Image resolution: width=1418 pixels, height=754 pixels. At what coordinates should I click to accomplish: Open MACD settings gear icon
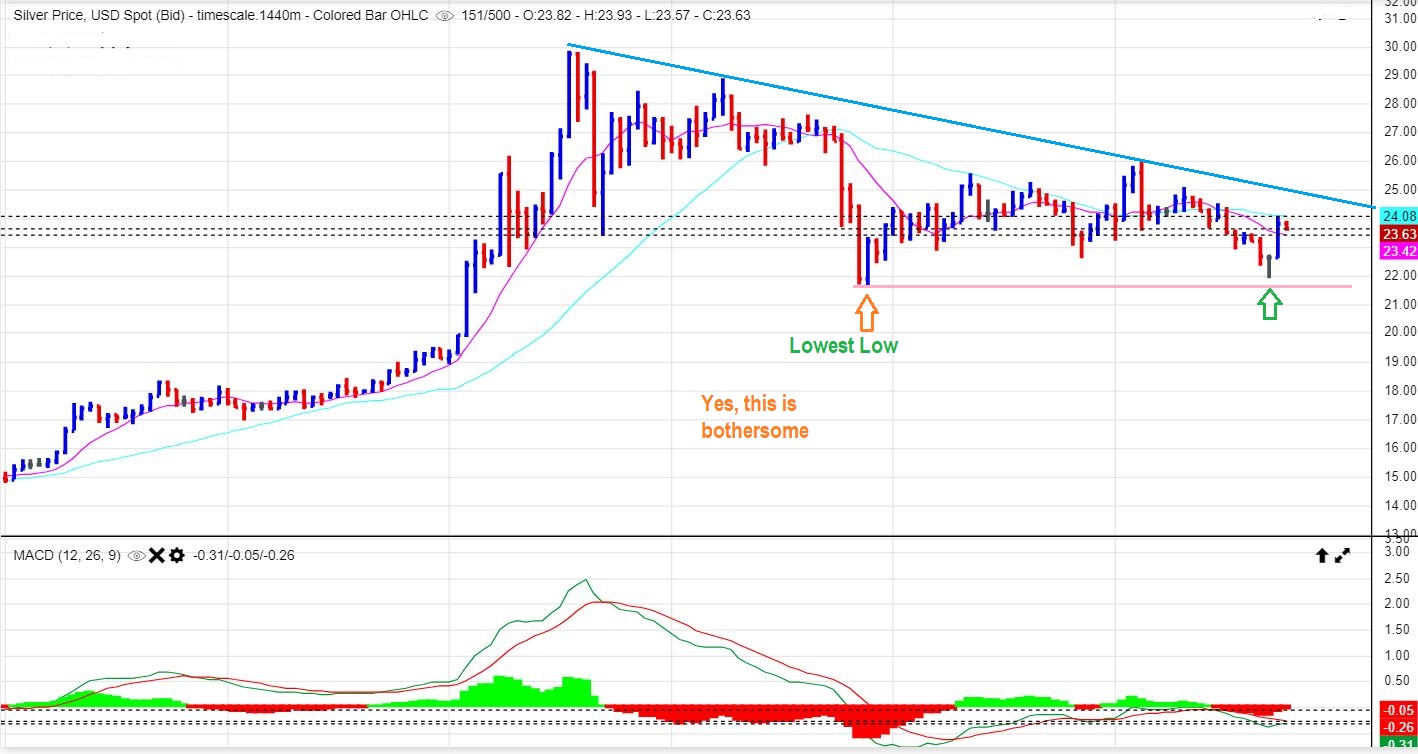point(176,556)
